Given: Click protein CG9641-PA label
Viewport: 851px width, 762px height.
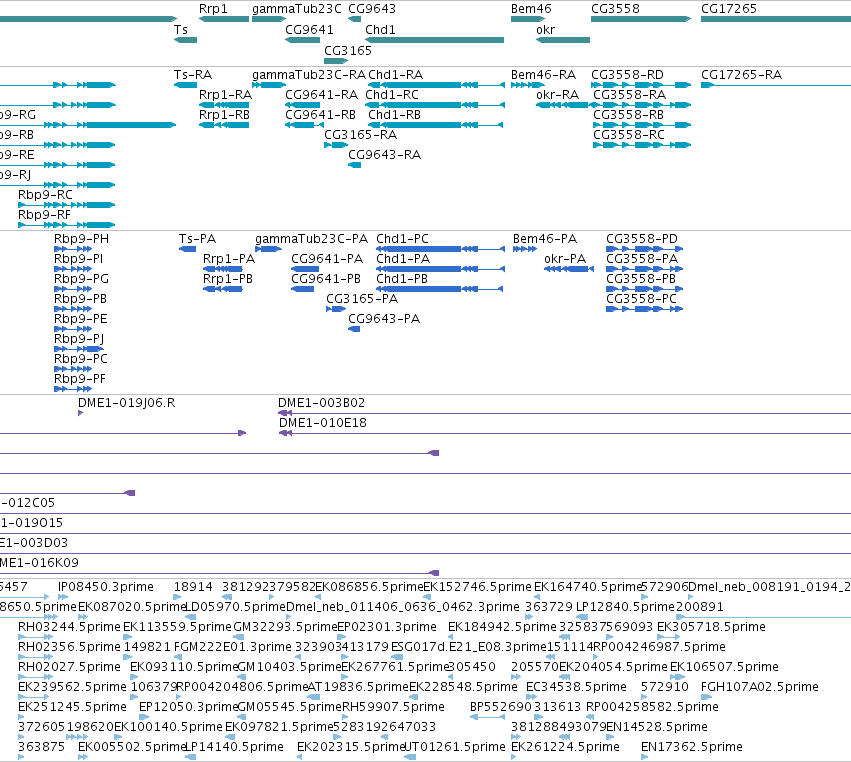Looking at the screenshot, I should (327, 259).
